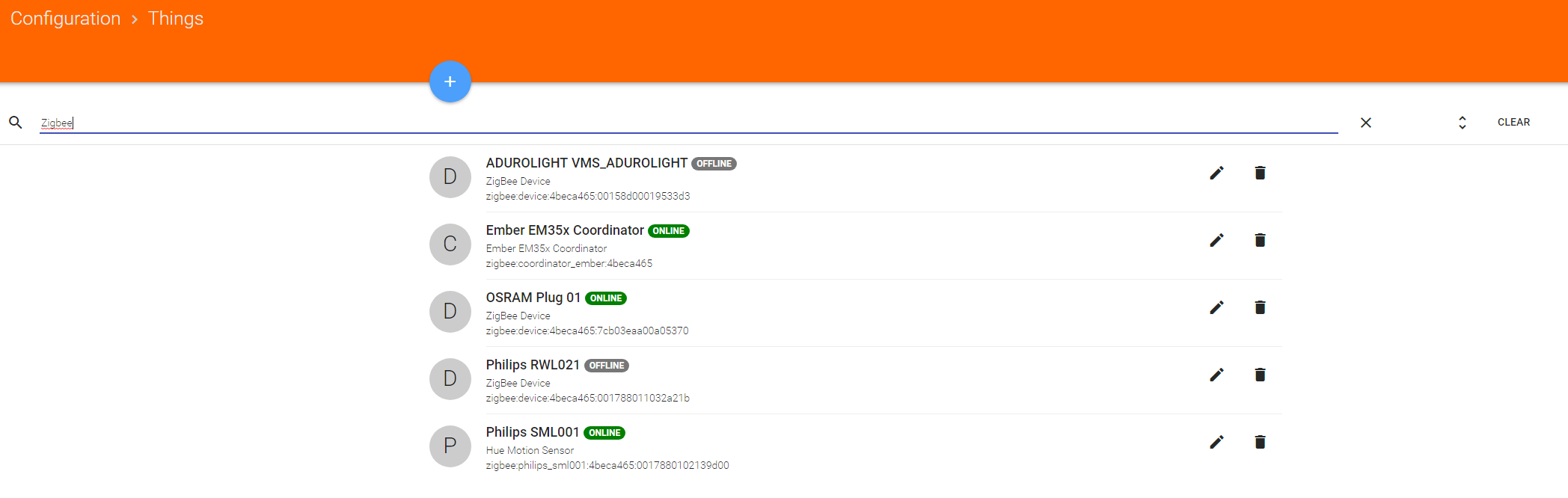Viewport: 1568px width, 498px height.
Task: Click the Hue Motion Sensor type label
Action: coord(530,450)
